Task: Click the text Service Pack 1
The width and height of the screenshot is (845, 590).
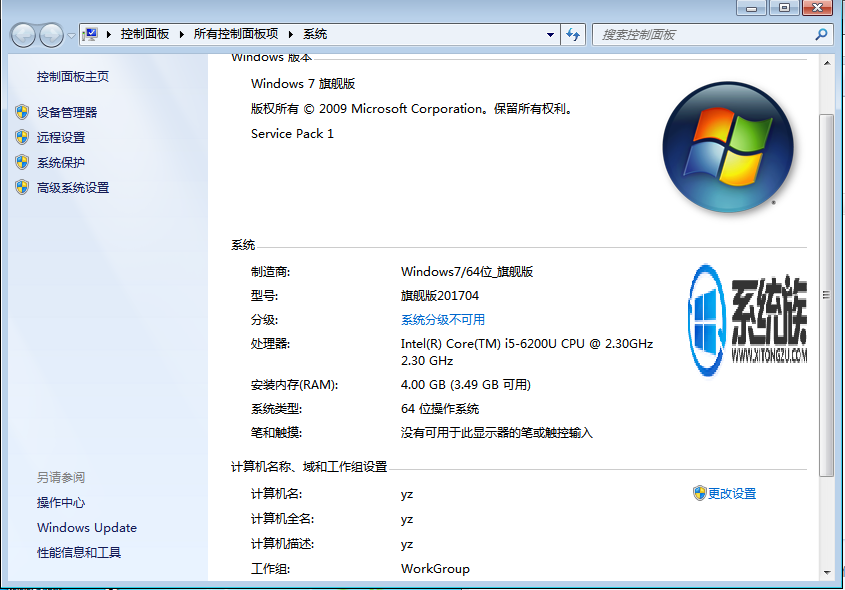Action: click(292, 134)
